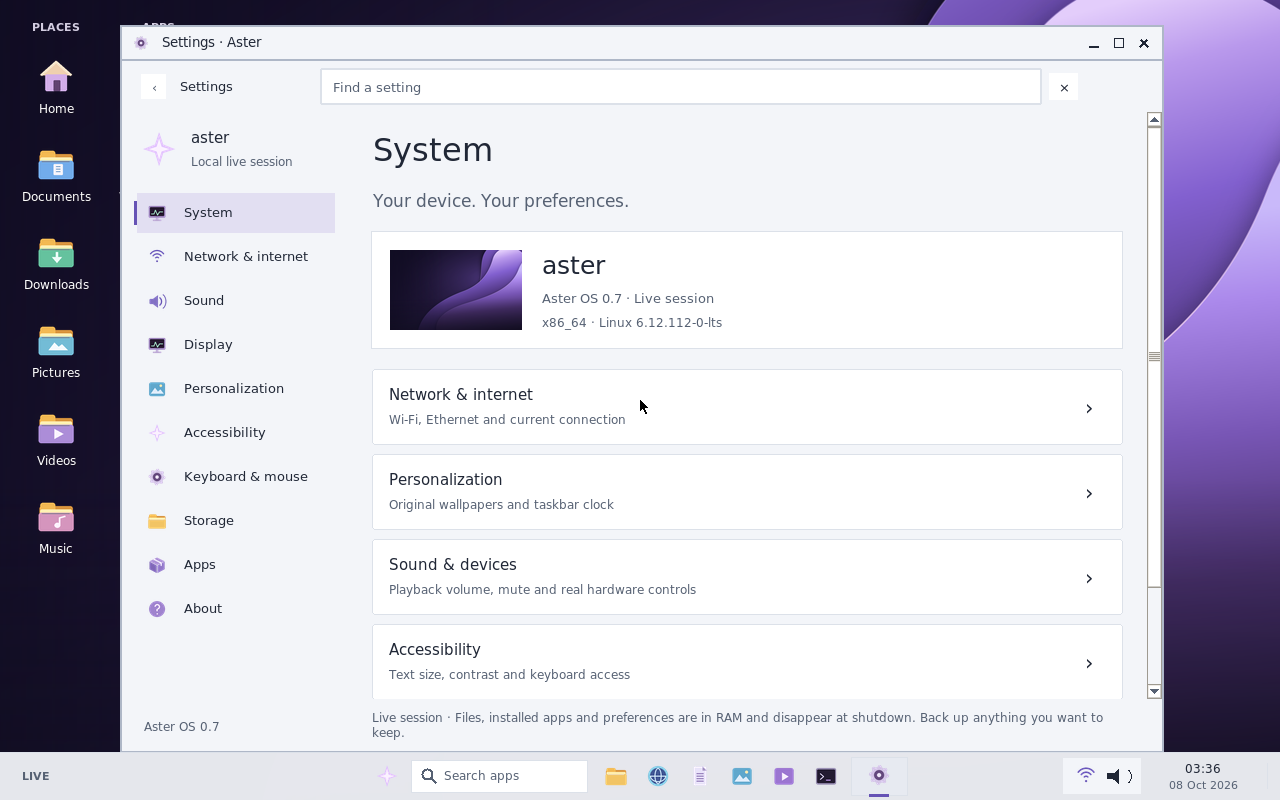The height and width of the screenshot is (800, 1280).
Task: Click the aster wallpaper thumbnail
Action: click(456, 290)
